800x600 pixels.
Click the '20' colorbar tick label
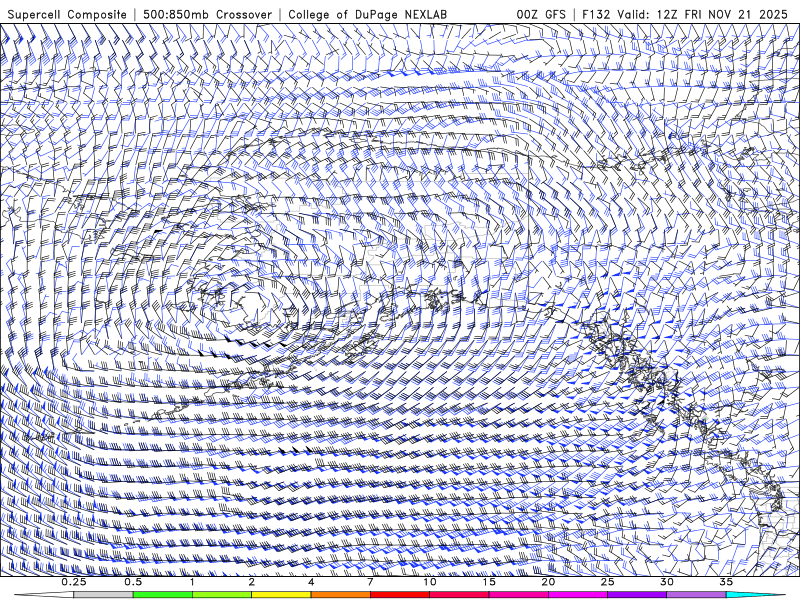click(548, 582)
